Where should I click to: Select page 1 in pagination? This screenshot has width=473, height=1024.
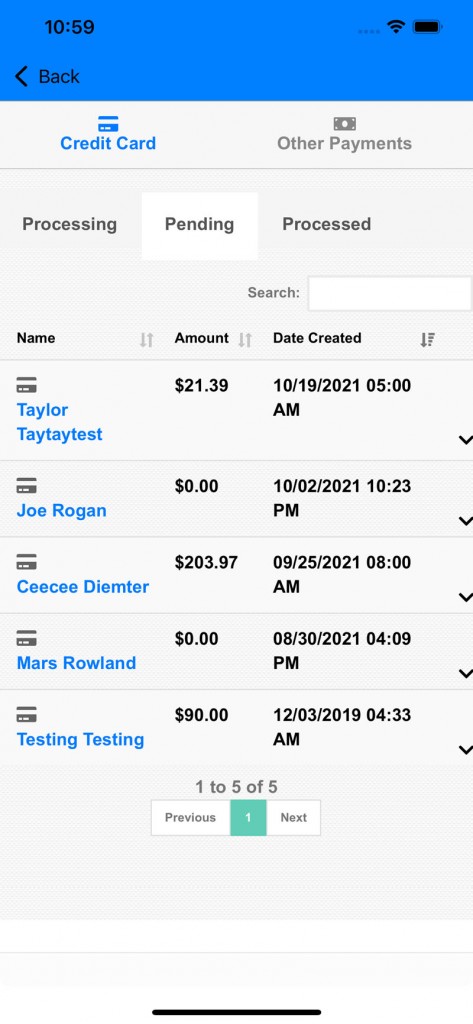[x=248, y=818]
